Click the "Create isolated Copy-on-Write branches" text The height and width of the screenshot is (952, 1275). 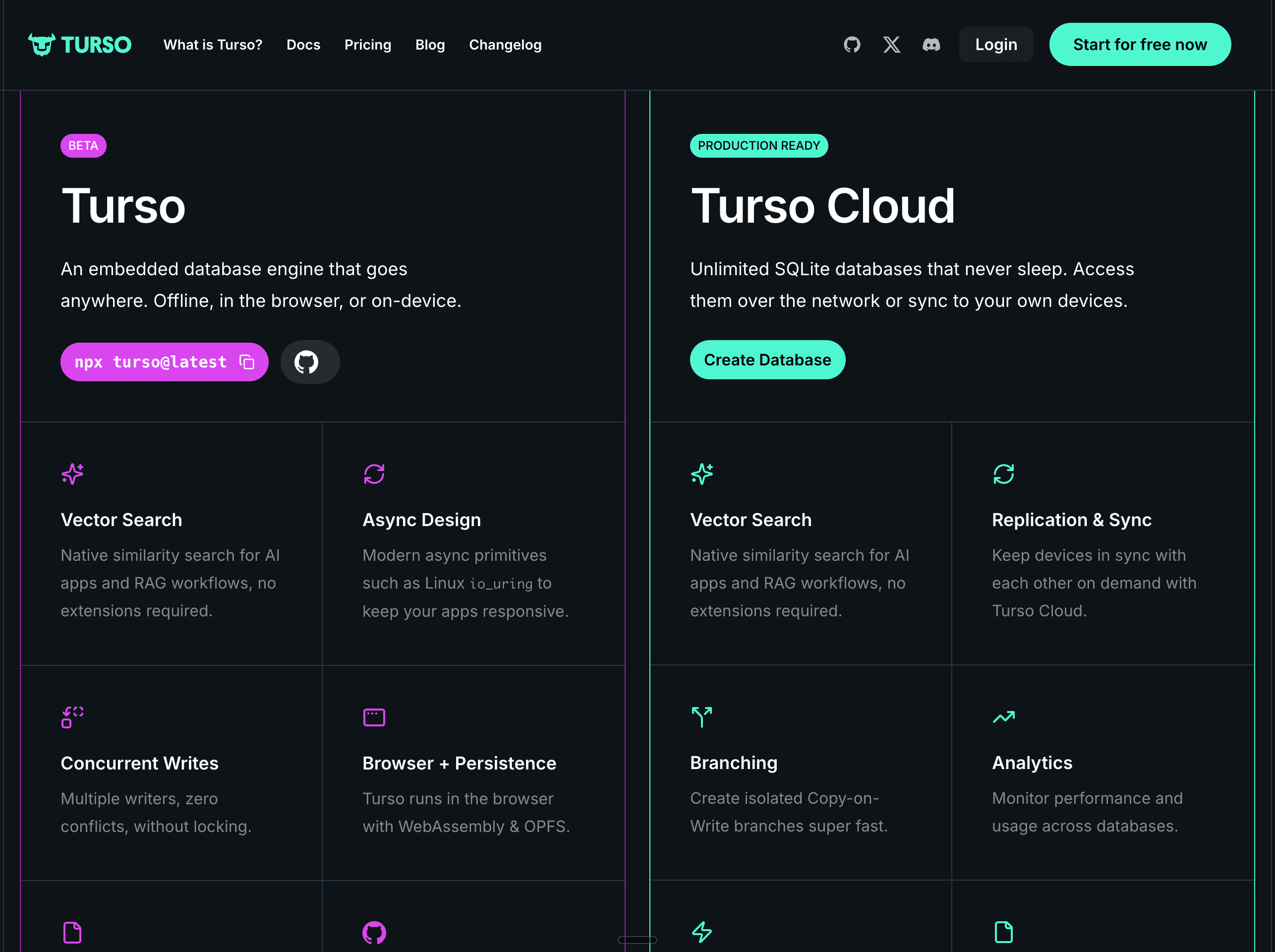coord(789,812)
